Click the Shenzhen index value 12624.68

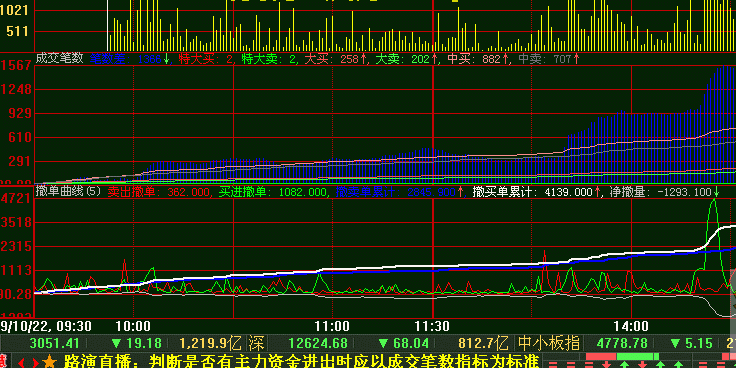tap(318, 344)
